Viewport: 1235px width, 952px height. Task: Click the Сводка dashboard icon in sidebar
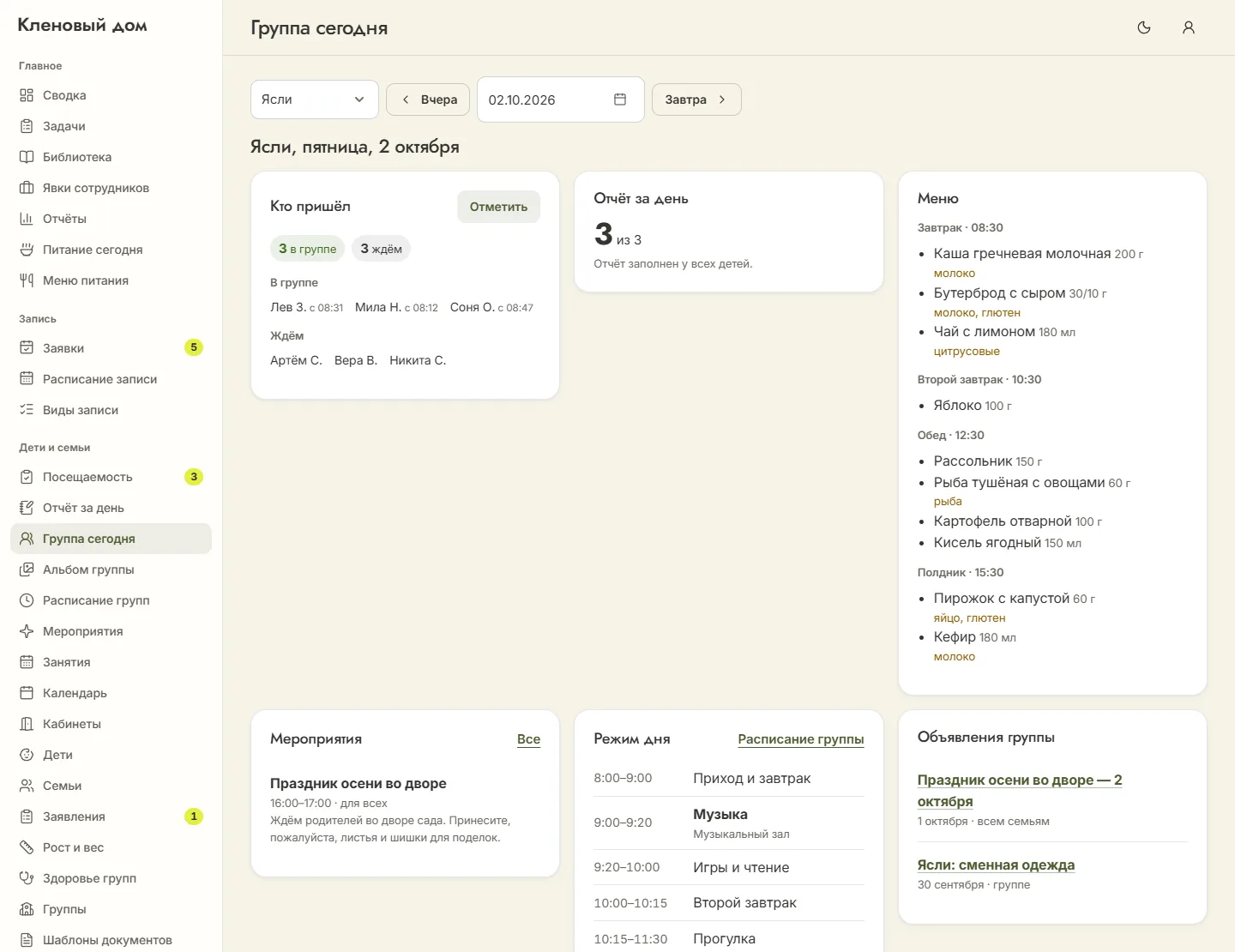pyautogui.click(x=27, y=95)
